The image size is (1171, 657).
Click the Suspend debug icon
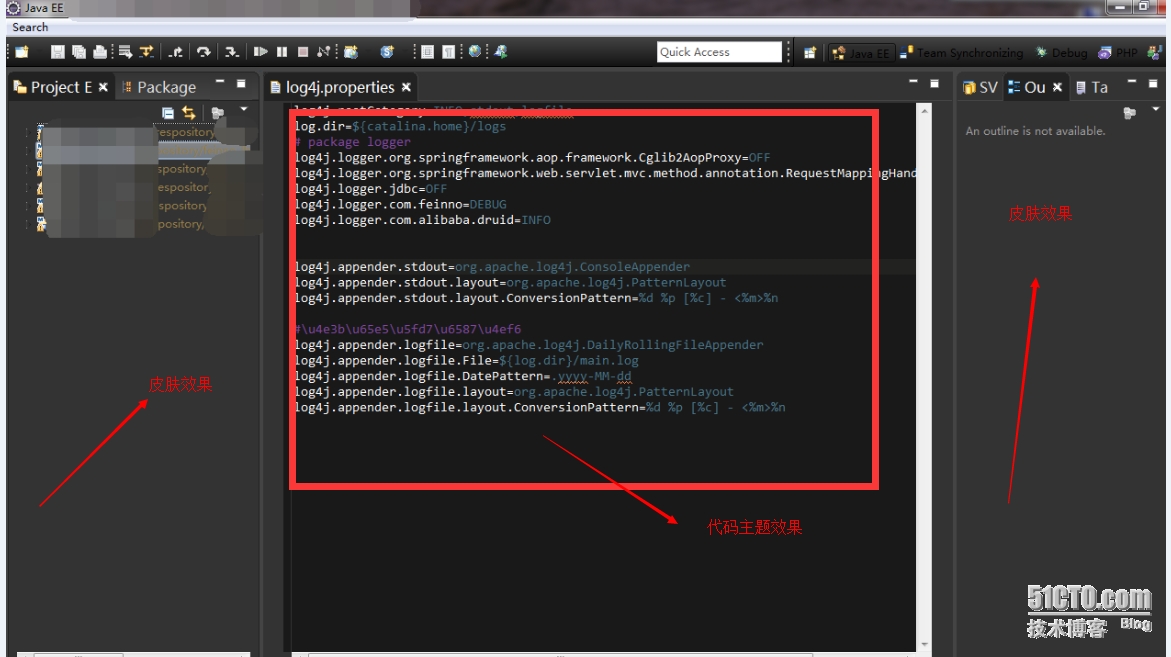(x=282, y=52)
